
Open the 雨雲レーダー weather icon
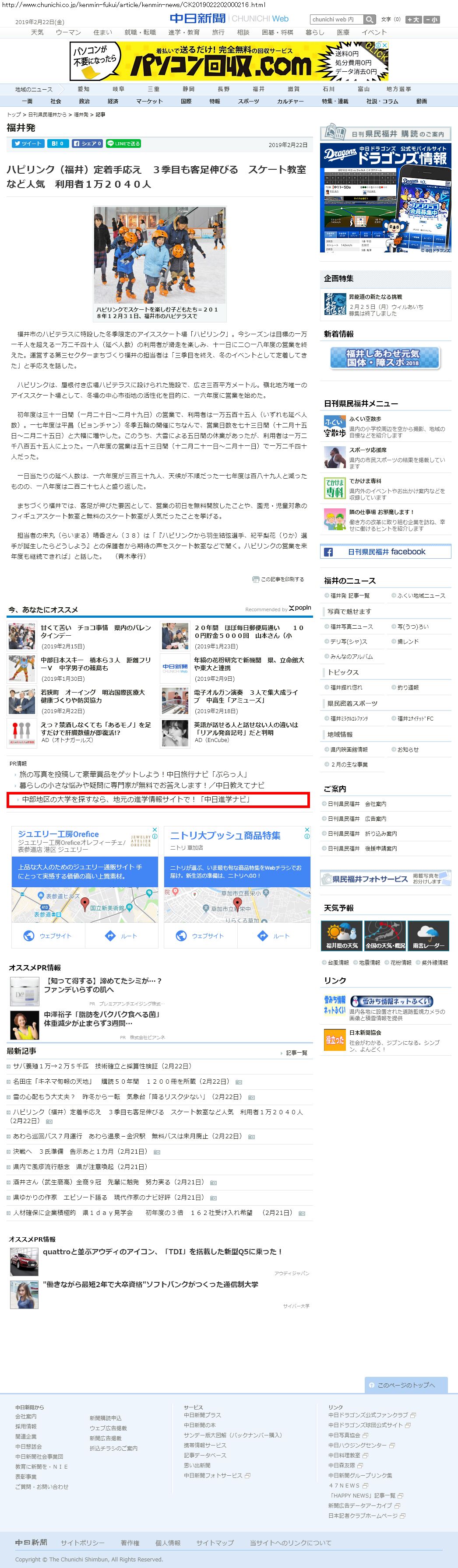point(428,935)
